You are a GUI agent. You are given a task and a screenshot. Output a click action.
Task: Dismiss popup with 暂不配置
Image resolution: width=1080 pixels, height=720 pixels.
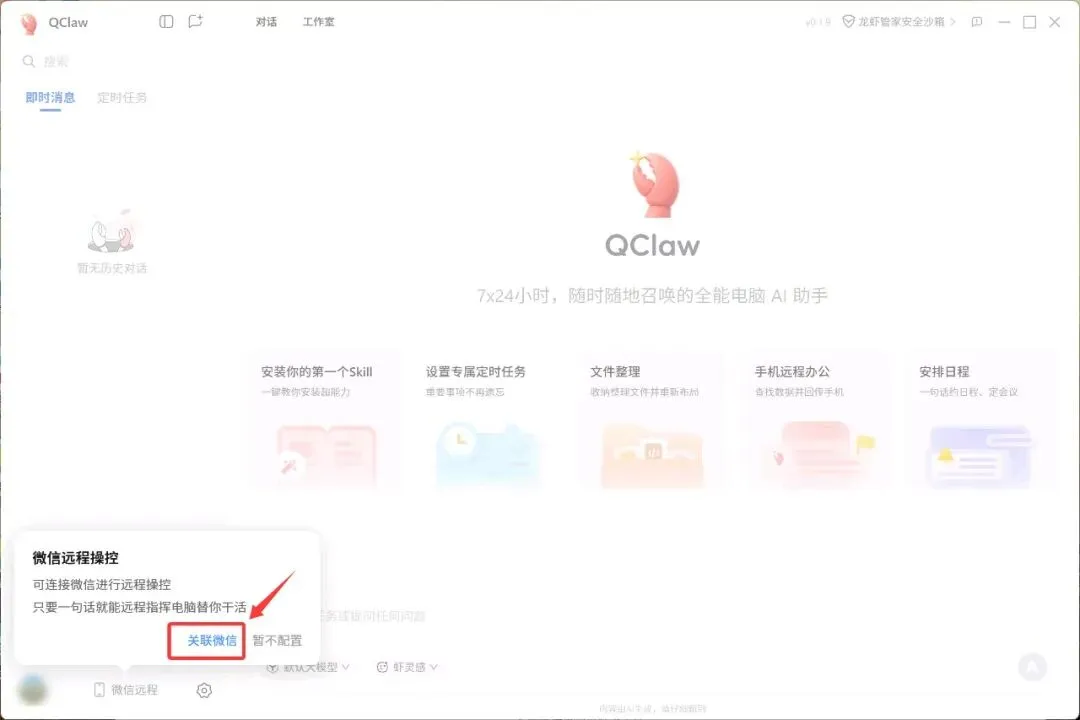[x=277, y=641]
